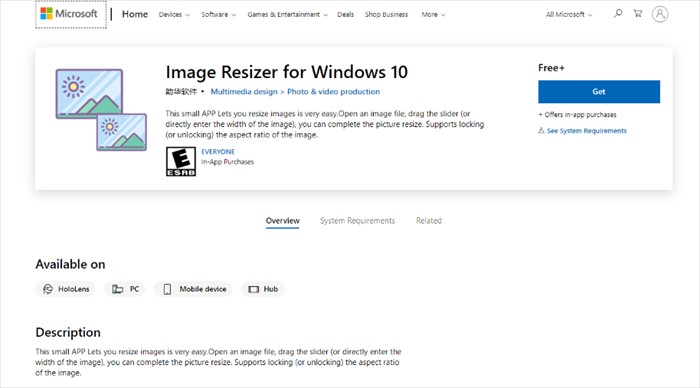This screenshot has width=700, height=388.
Task: Switch to the Related tab
Action: pos(429,221)
